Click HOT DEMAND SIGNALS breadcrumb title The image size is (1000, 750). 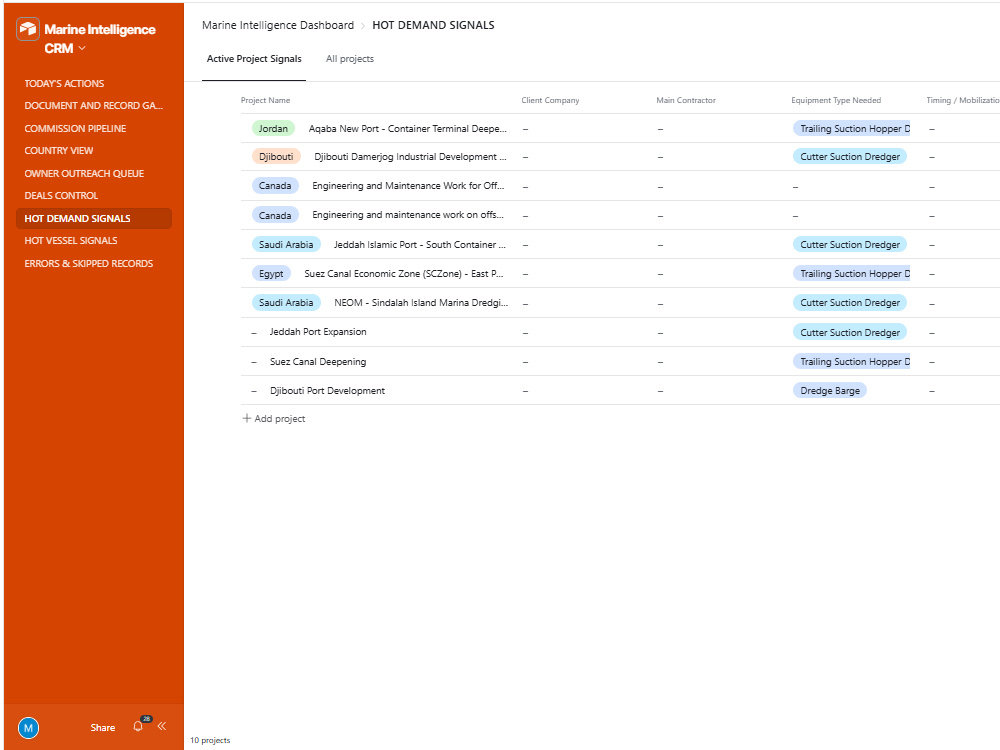pyautogui.click(x=433, y=25)
